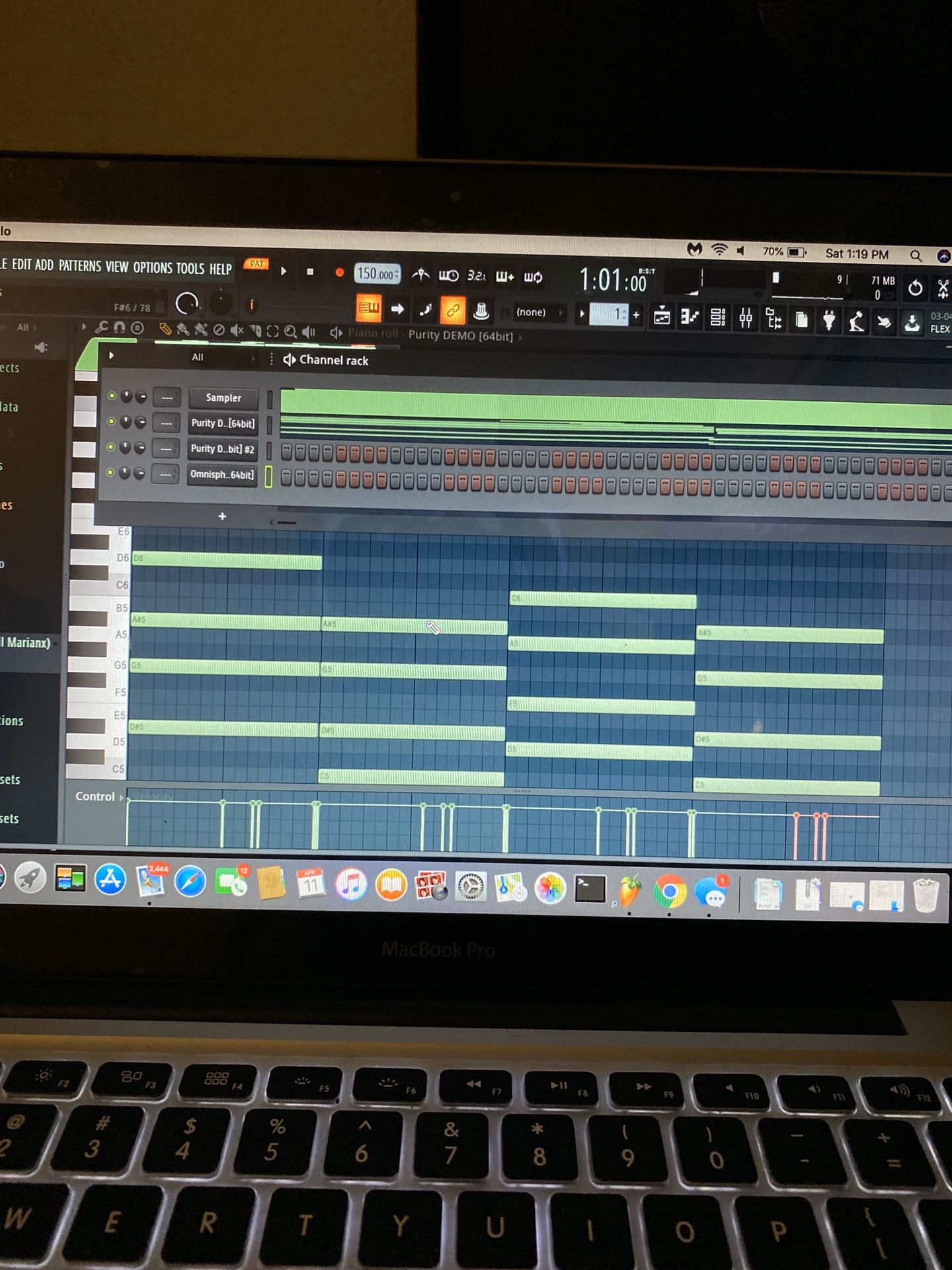
Task: Toggle the blend recording icon
Action: point(505,276)
